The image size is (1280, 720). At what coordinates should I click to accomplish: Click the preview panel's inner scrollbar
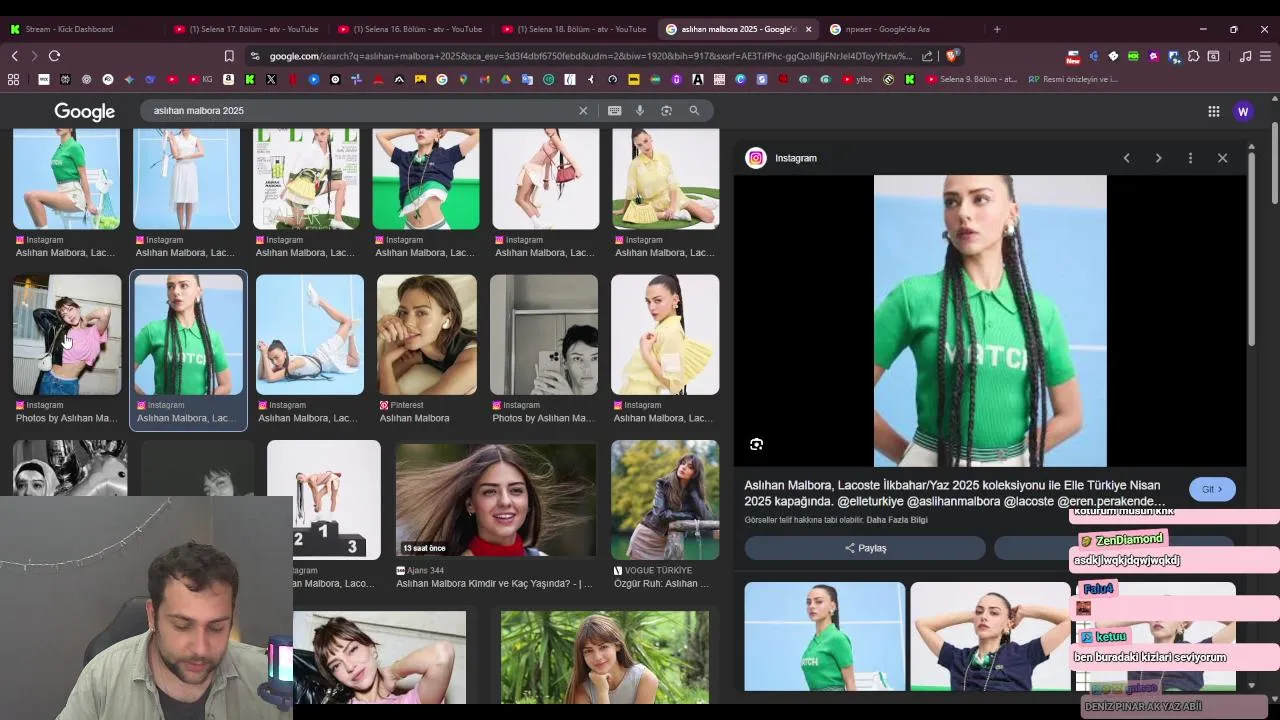point(1251,250)
